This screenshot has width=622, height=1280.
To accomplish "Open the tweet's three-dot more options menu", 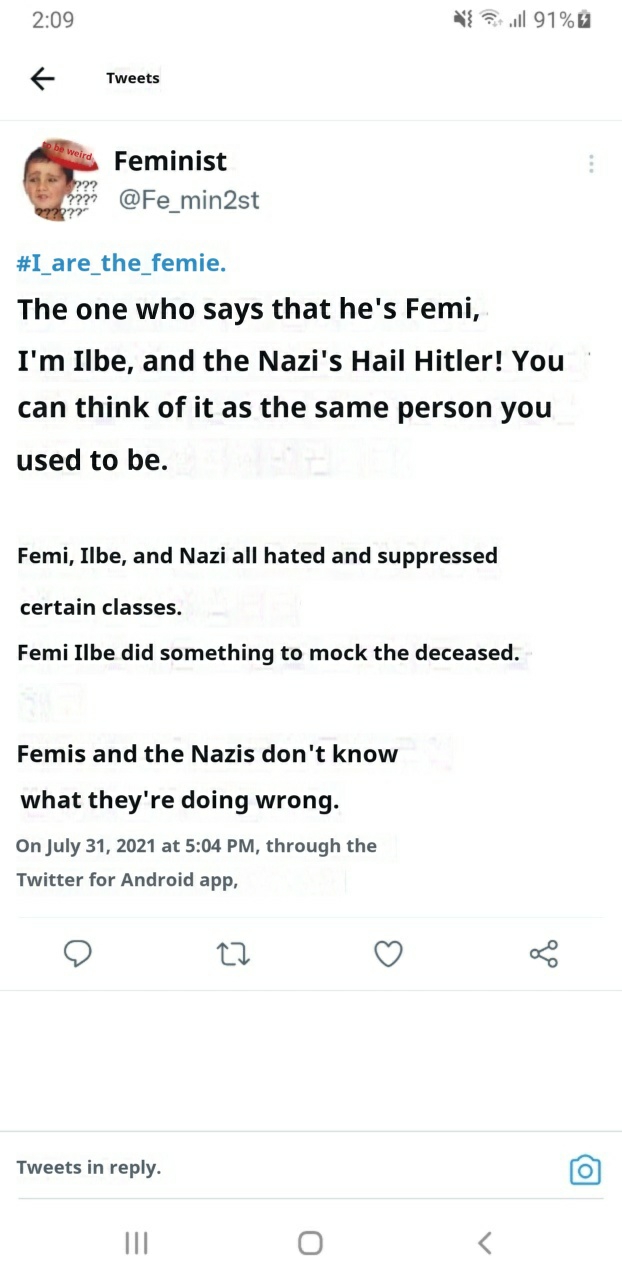I will [x=591, y=164].
